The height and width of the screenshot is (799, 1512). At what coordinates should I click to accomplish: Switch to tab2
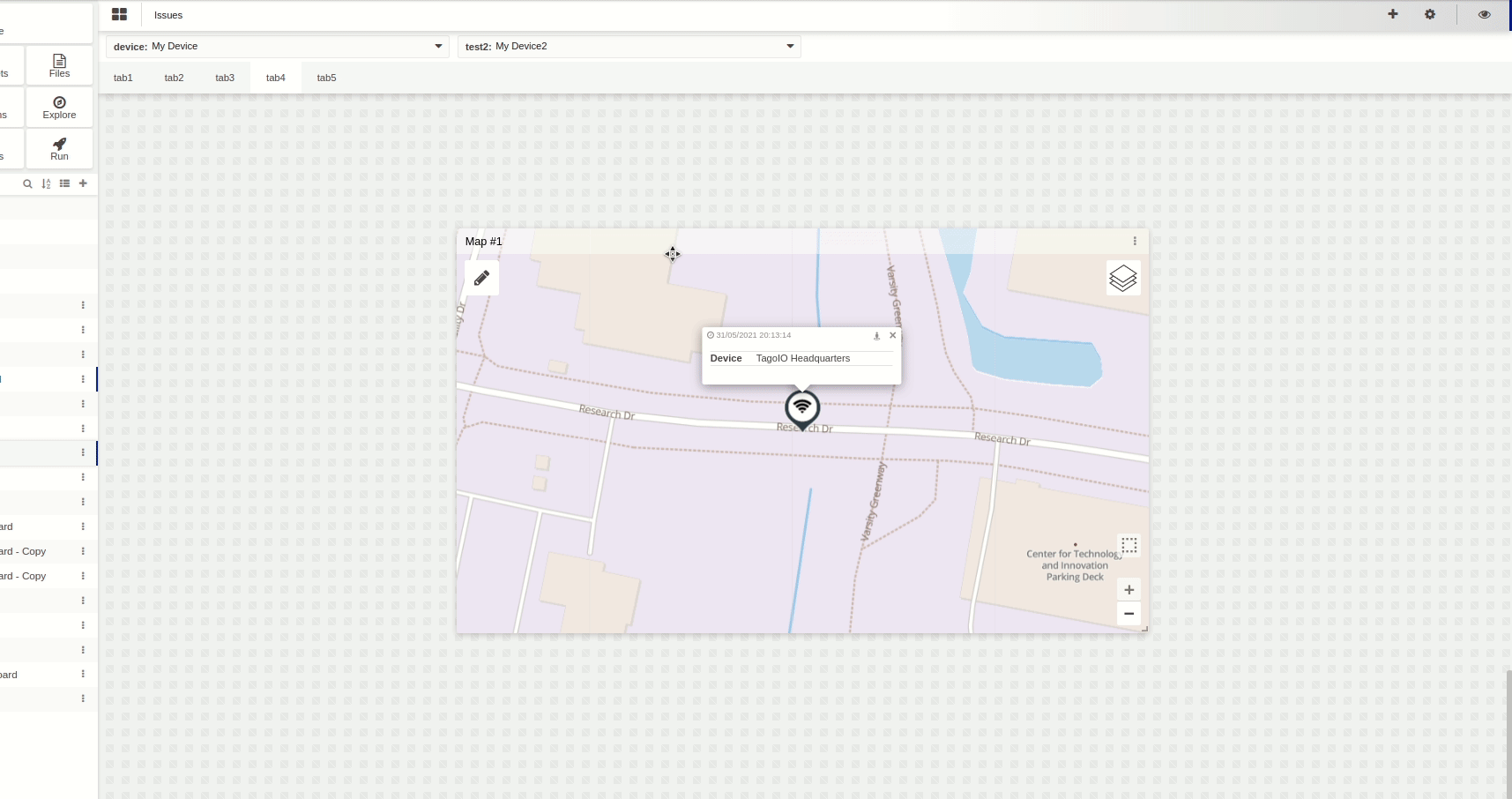tap(174, 78)
